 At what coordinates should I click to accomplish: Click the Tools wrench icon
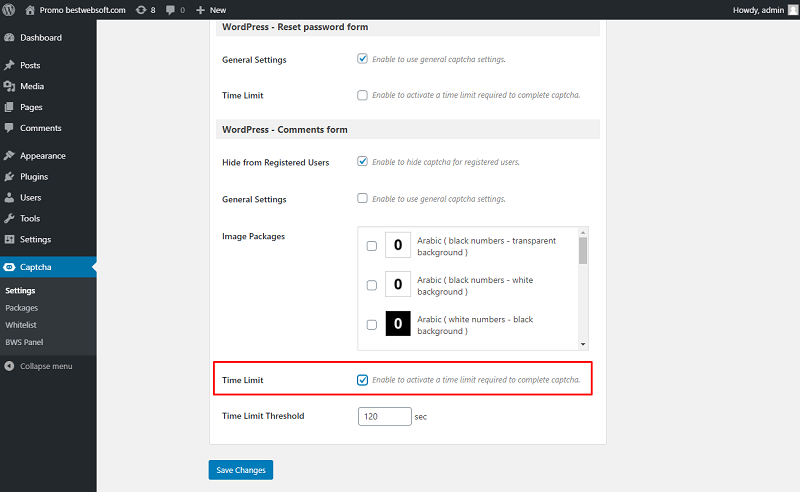coord(9,218)
